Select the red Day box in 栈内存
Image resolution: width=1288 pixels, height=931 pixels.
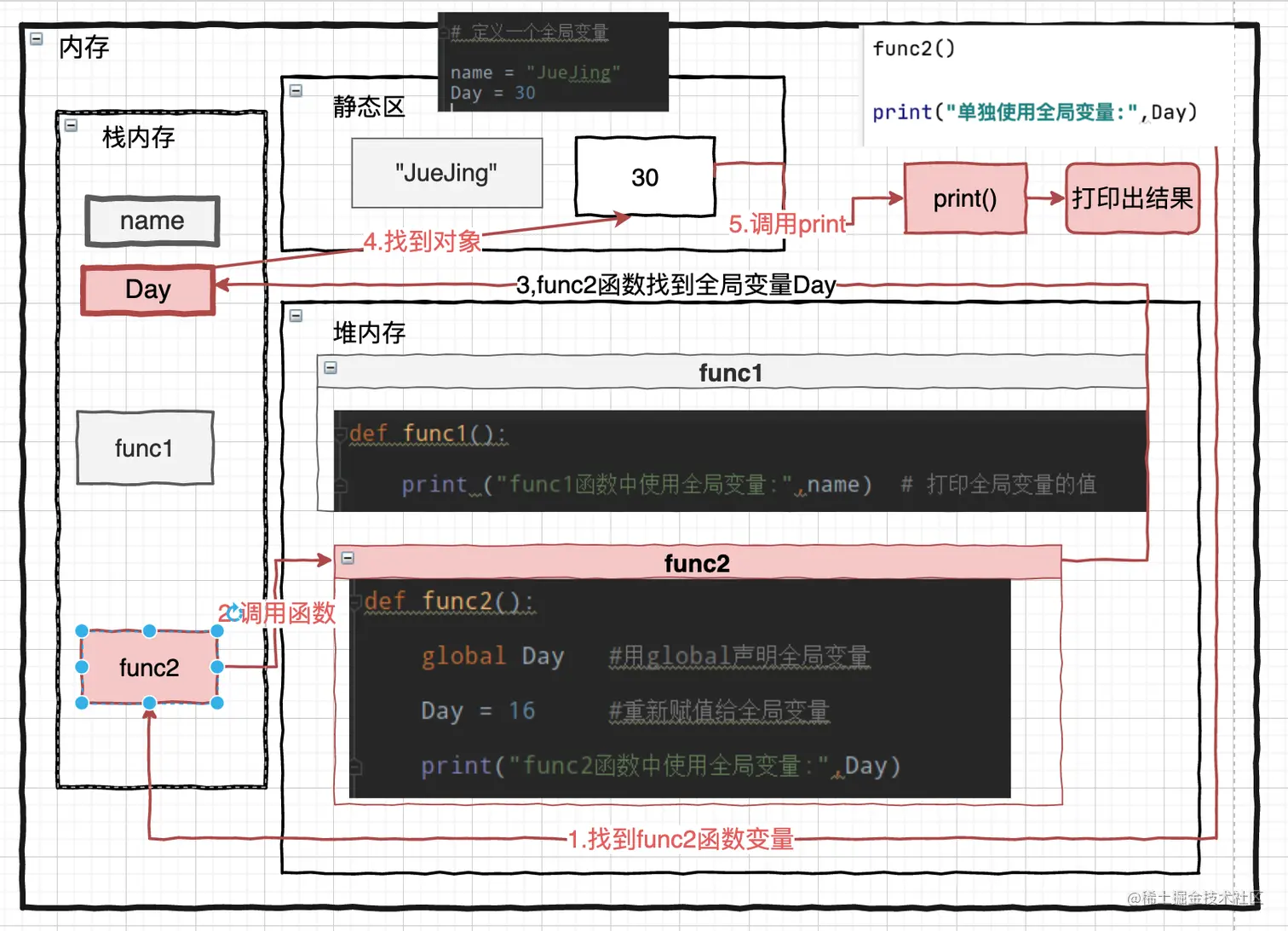[148, 290]
